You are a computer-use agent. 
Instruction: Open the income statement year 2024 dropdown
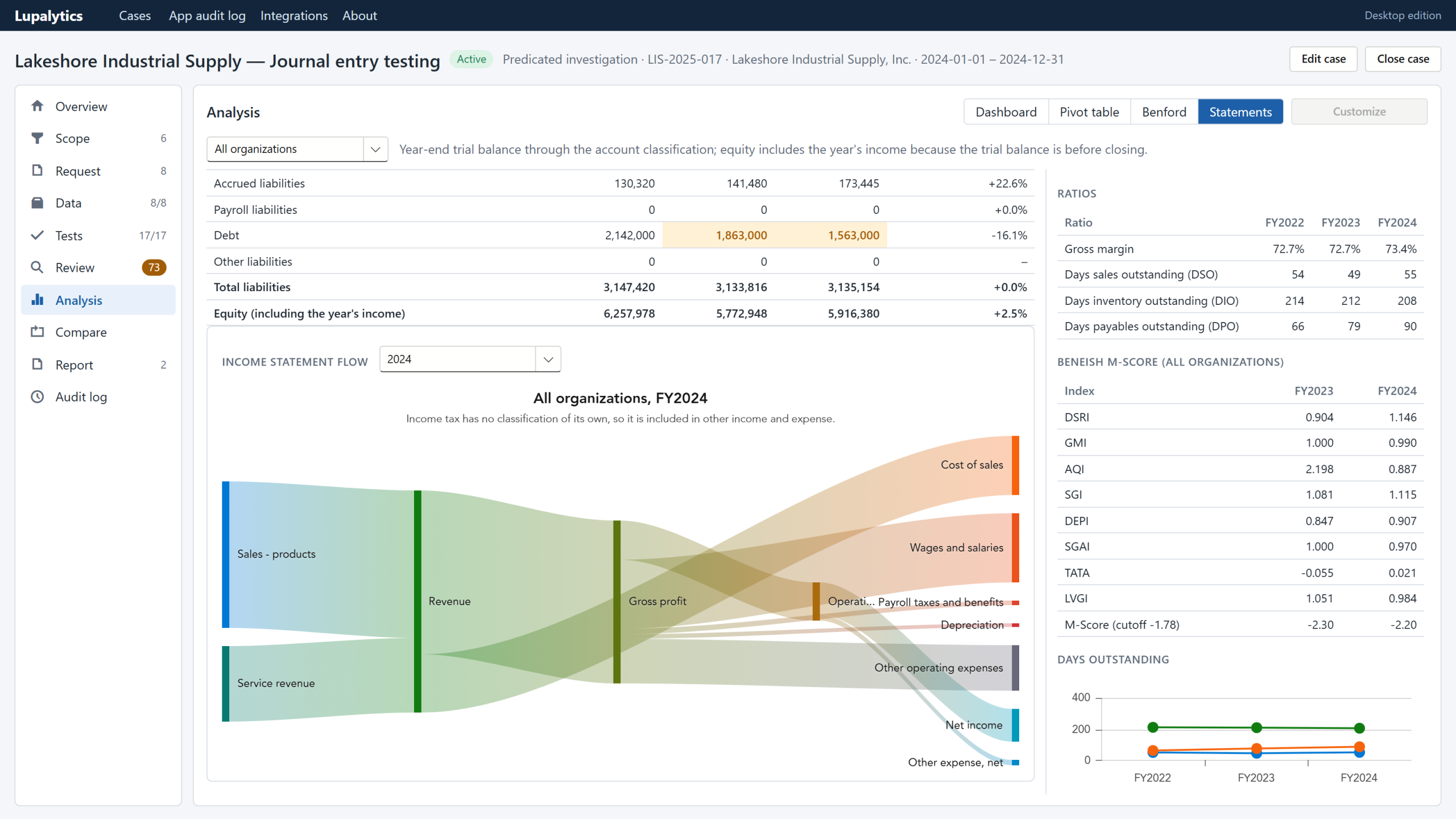tap(470, 359)
